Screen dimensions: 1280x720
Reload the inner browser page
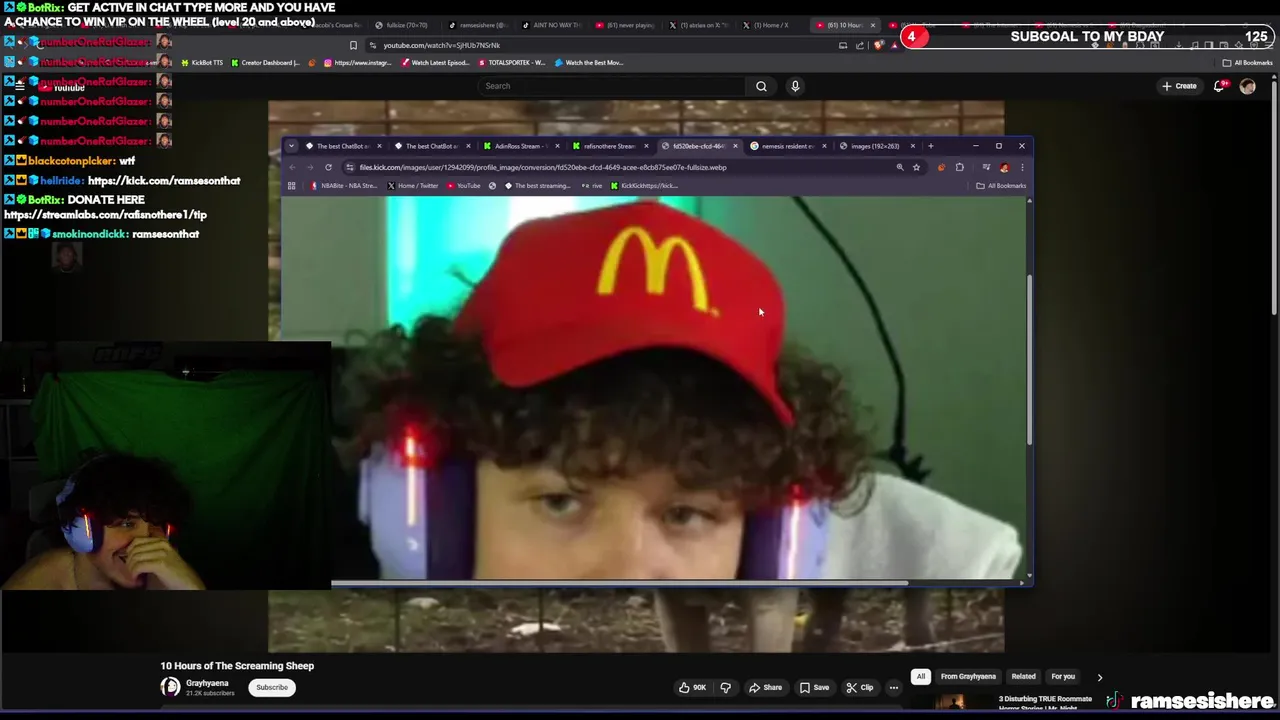pos(328,167)
